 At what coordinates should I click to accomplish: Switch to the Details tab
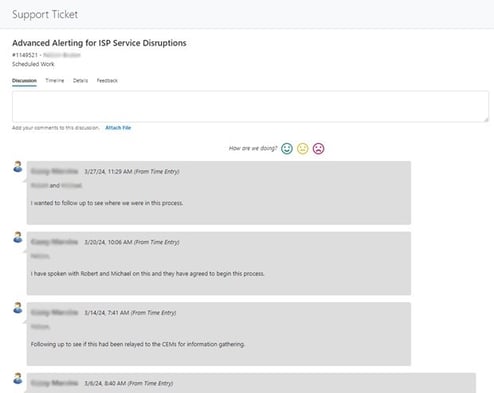click(80, 81)
